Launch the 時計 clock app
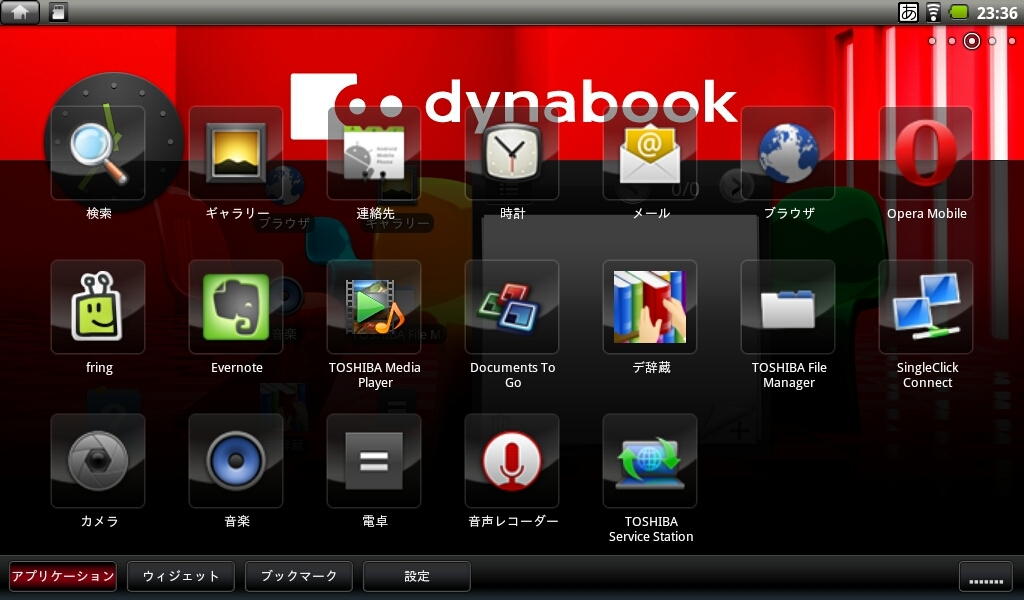1024x600 pixels. tap(512, 153)
